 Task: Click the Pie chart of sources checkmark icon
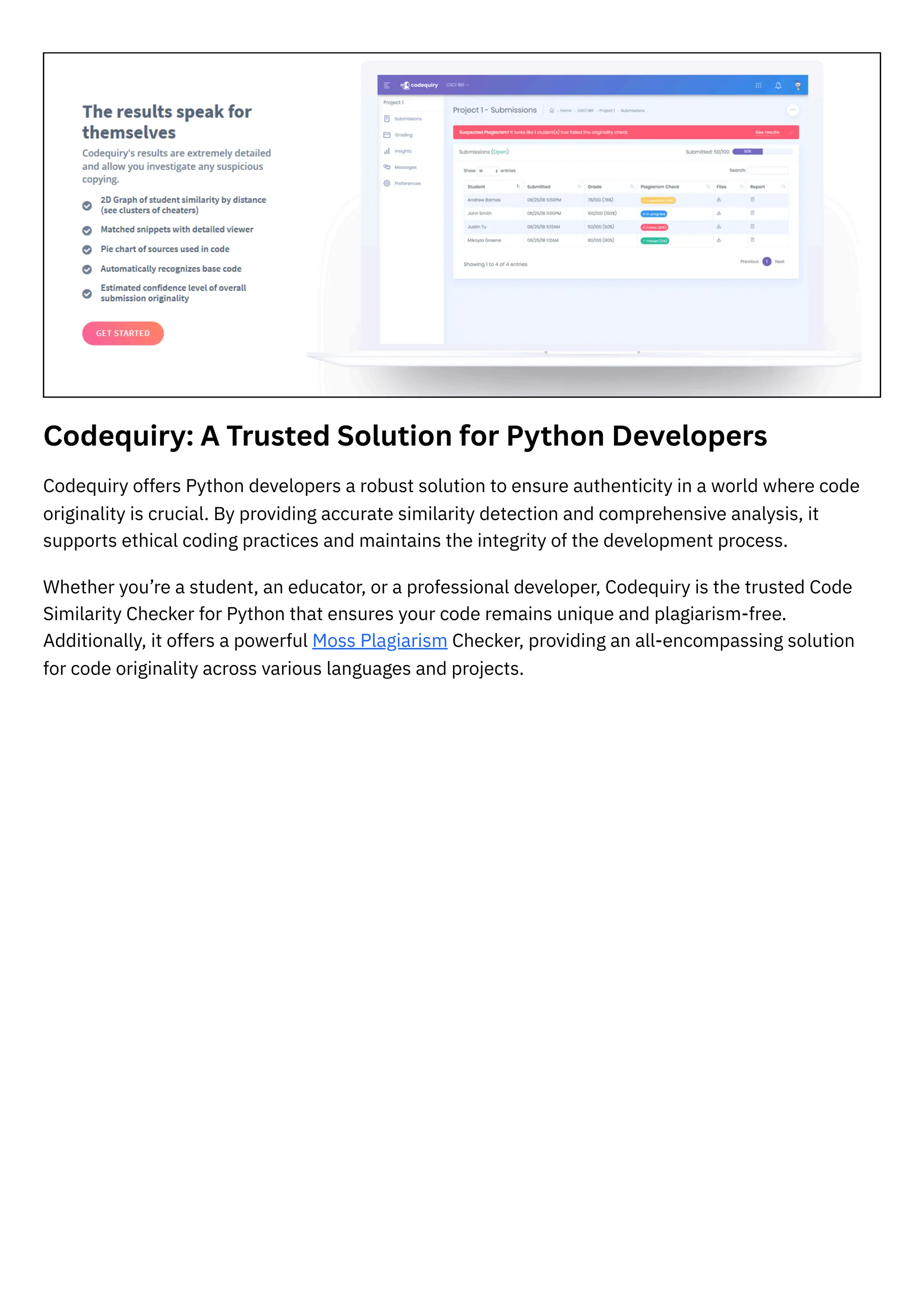(x=87, y=250)
